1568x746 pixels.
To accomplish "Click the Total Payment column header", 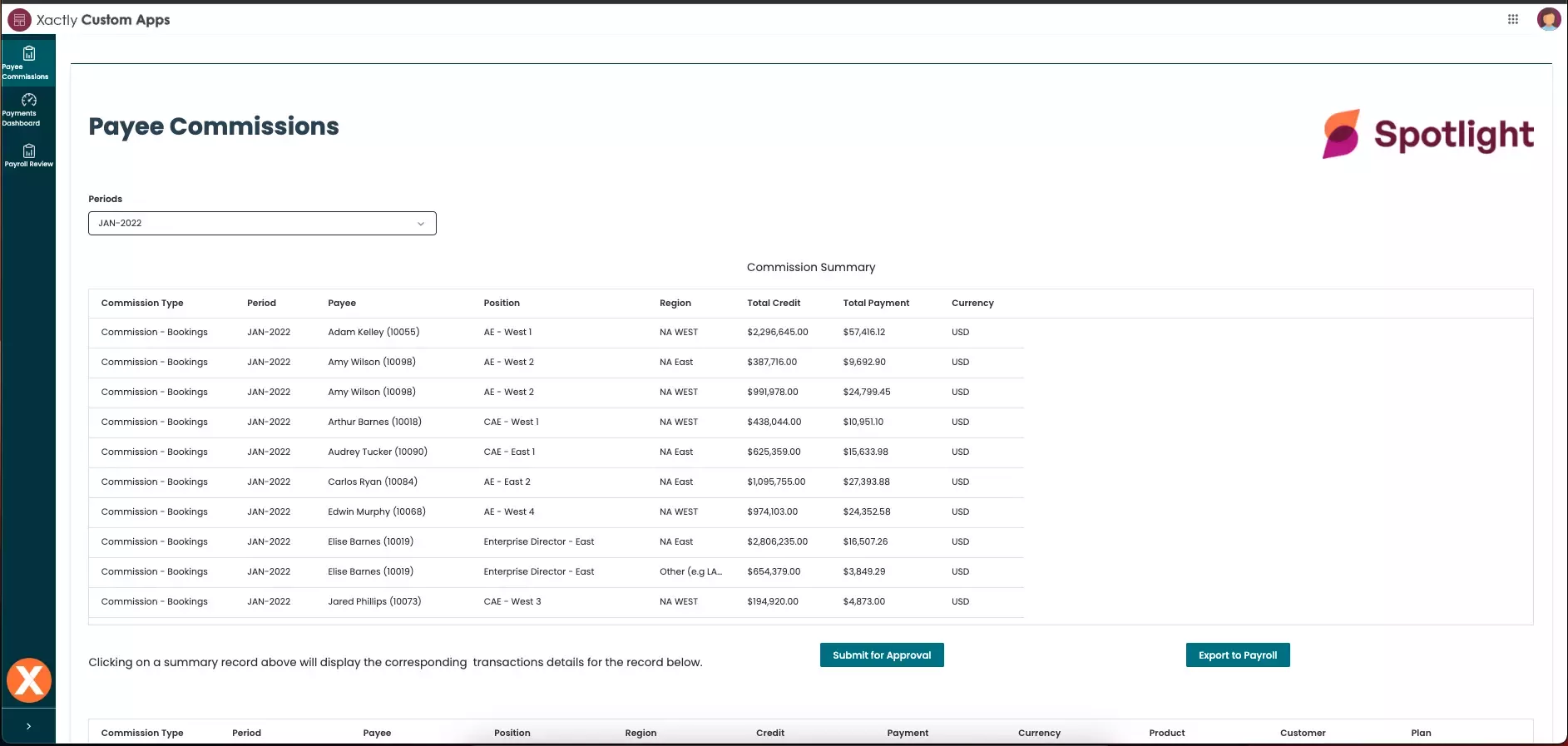I will [876, 303].
